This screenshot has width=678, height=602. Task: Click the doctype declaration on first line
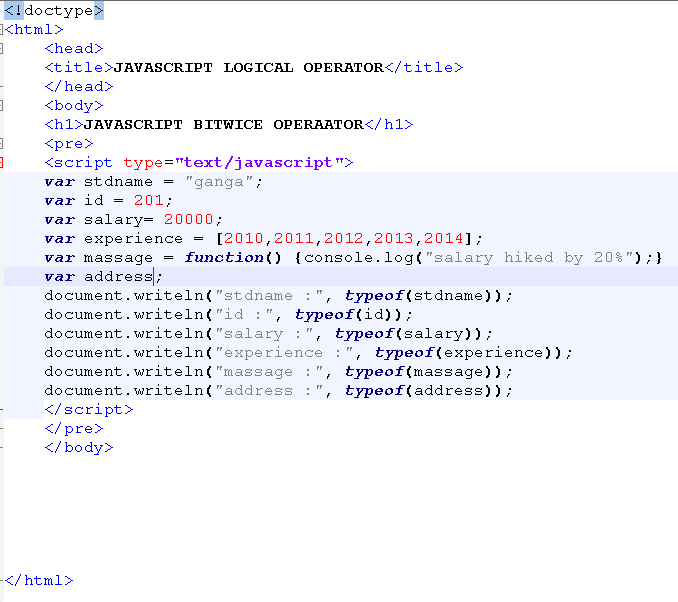point(54,10)
